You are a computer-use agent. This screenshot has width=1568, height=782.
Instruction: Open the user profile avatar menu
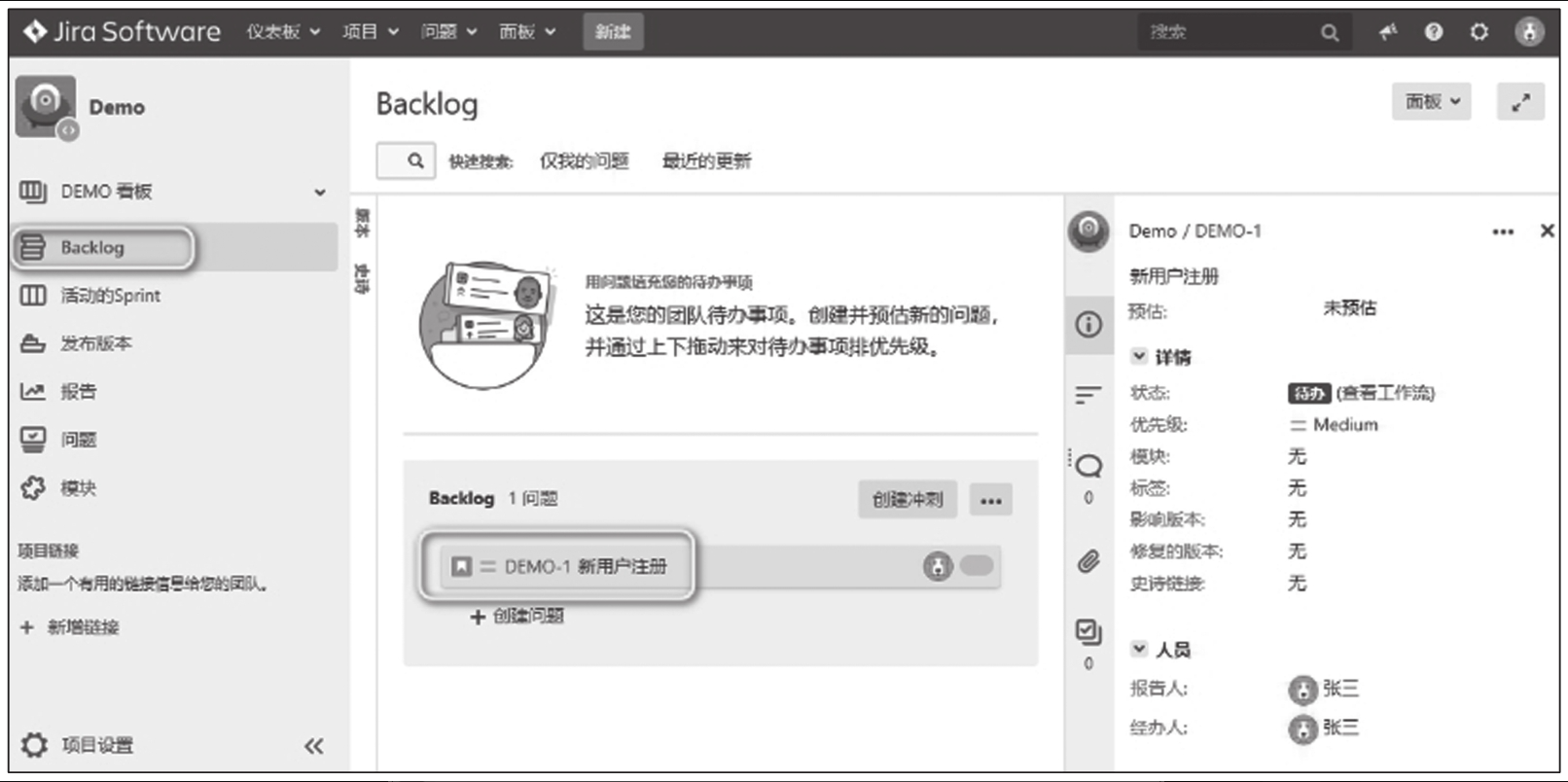1529,32
